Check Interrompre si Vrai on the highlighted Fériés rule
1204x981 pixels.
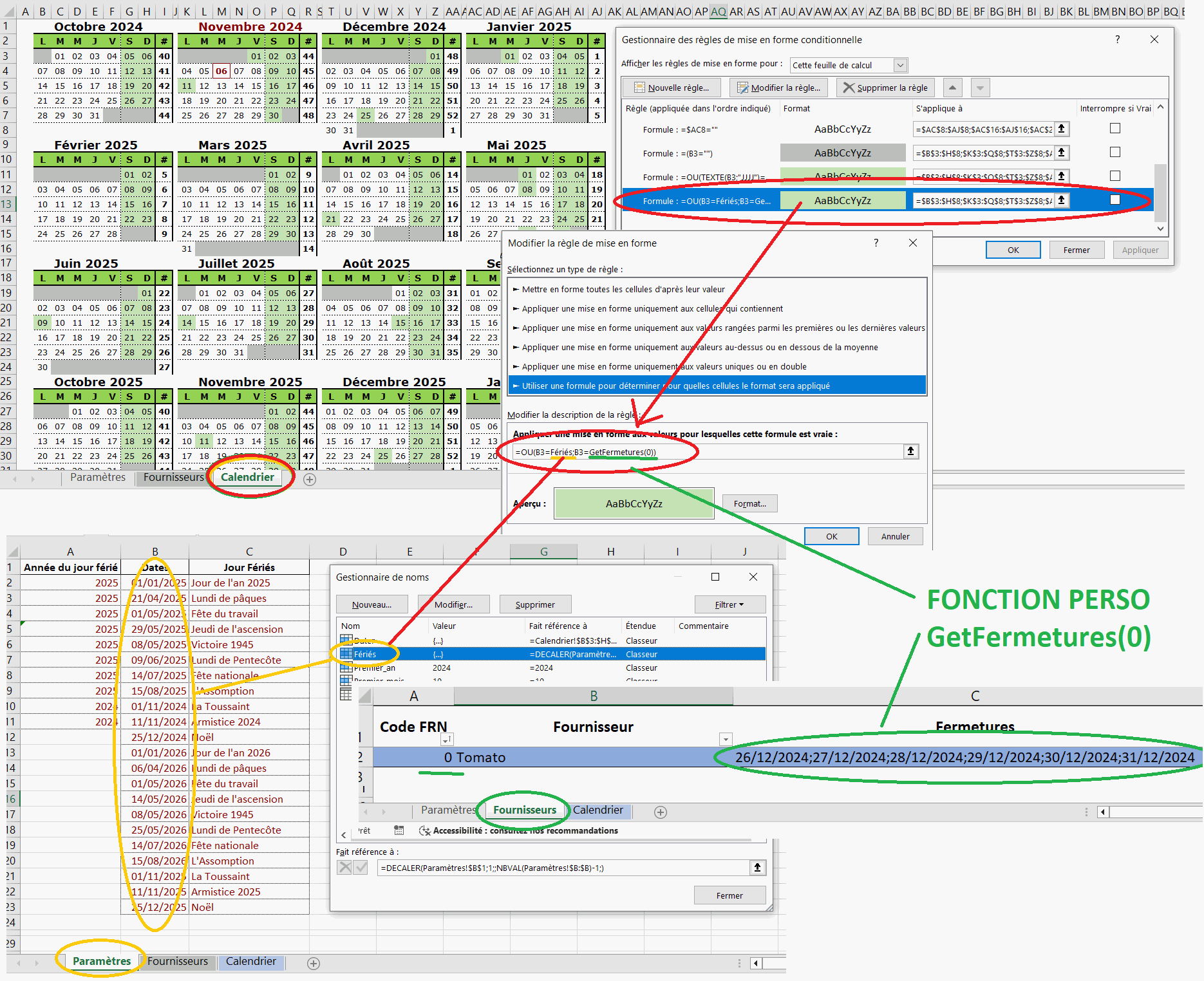click(x=1115, y=200)
